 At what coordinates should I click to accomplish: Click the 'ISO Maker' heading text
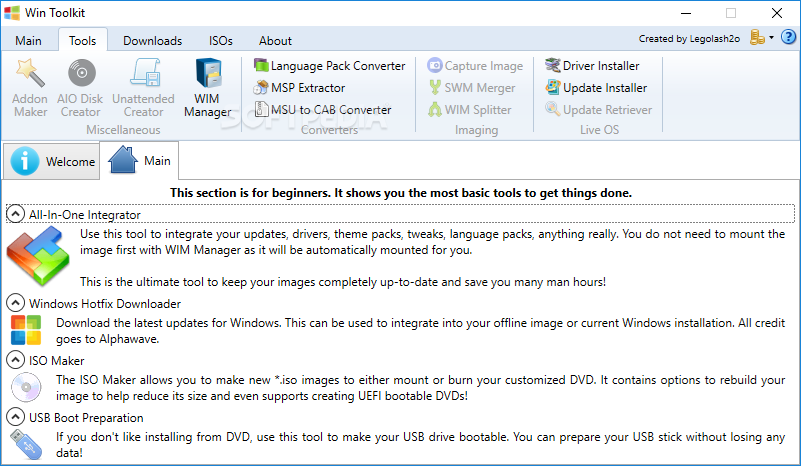57,361
